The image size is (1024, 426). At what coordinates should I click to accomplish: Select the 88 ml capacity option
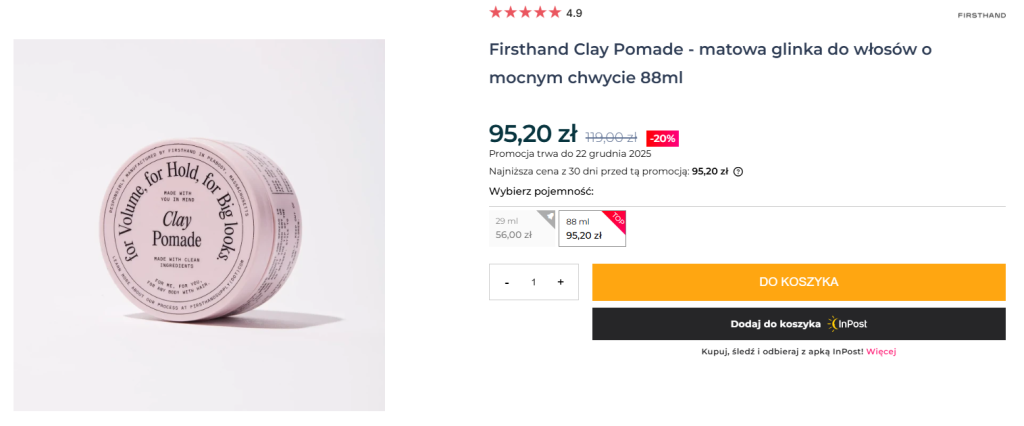(590, 228)
